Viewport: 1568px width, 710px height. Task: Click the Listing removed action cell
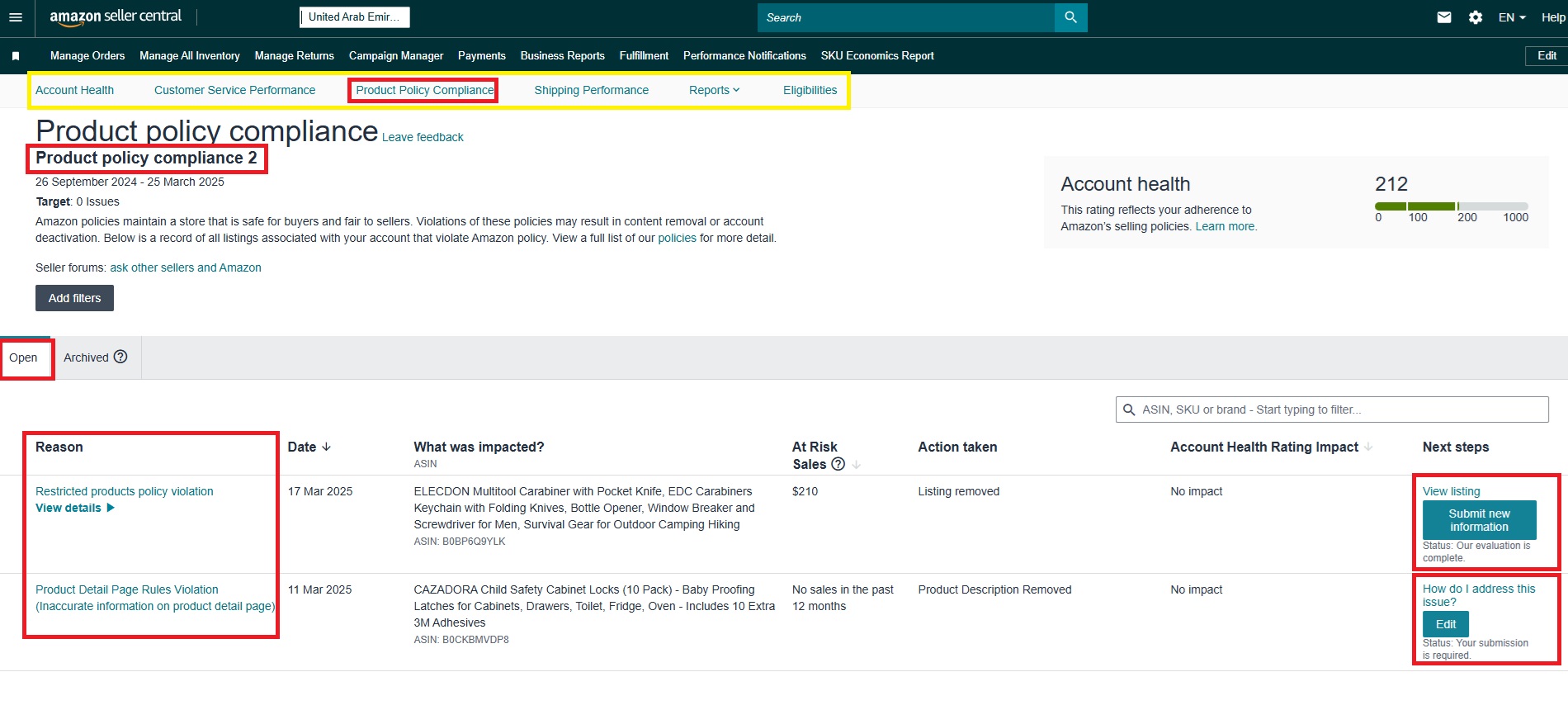coord(959,491)
